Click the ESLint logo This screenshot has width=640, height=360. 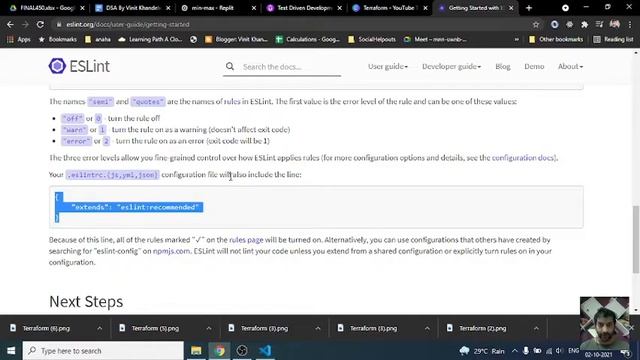[79, 66]
